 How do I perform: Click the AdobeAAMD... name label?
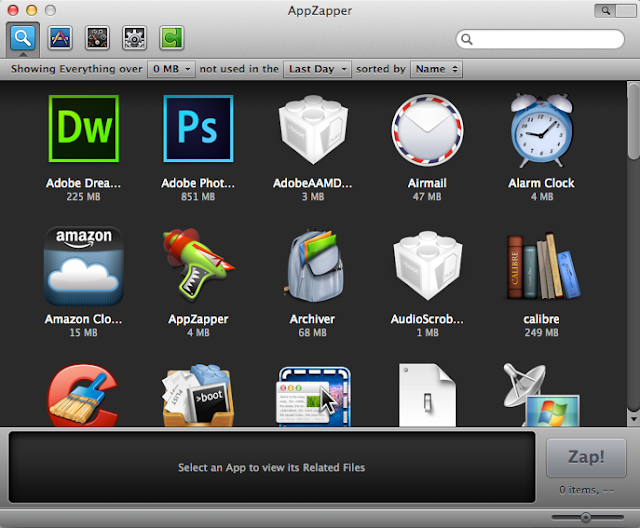(x=313, y=183)
